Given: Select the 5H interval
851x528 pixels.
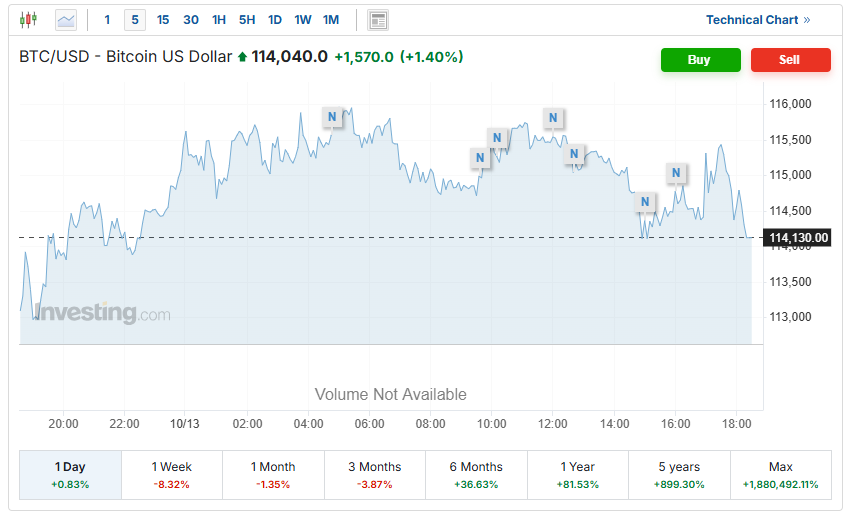Looking at the screenshot, I should click(x=247, y=20).
